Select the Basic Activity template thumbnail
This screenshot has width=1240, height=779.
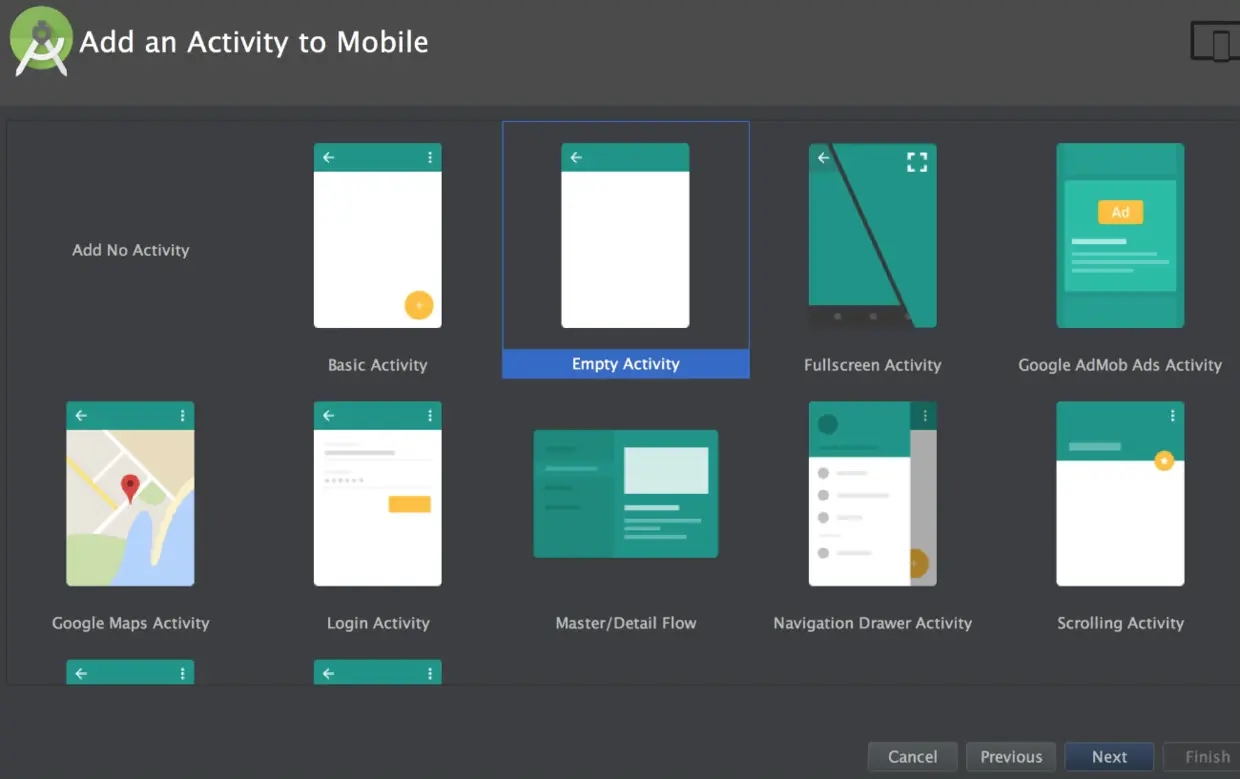coord(378,236)
